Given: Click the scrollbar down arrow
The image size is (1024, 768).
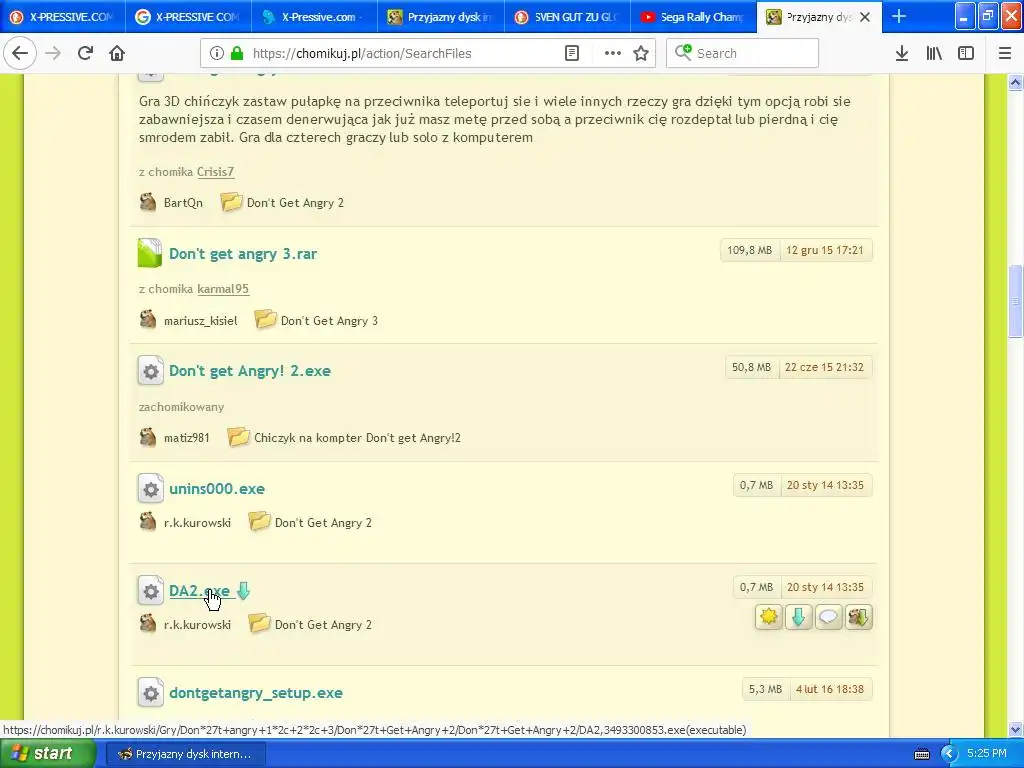Looking at the screenshot, I should click(1015, 729).
